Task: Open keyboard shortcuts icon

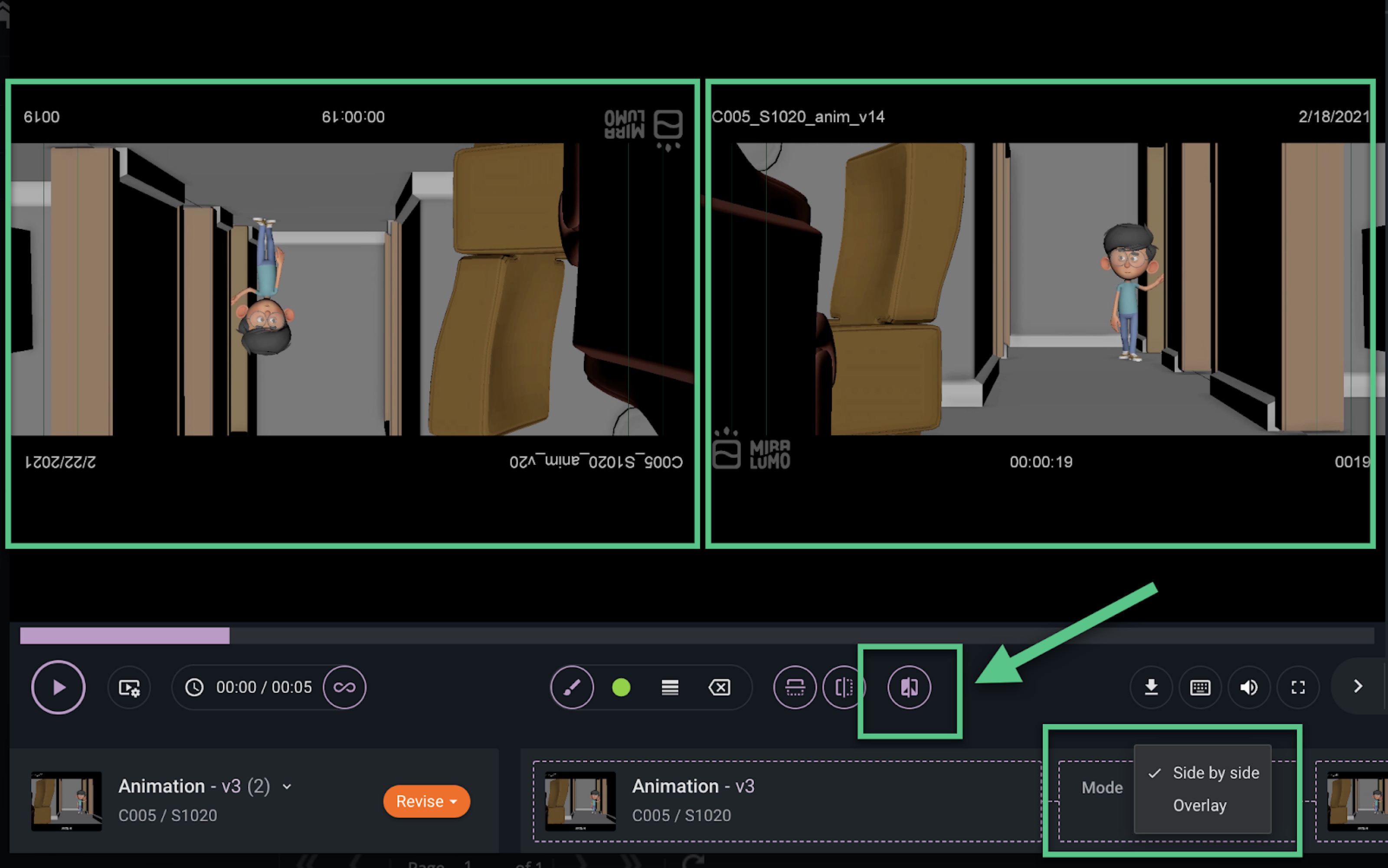Action: [1200, 687]
